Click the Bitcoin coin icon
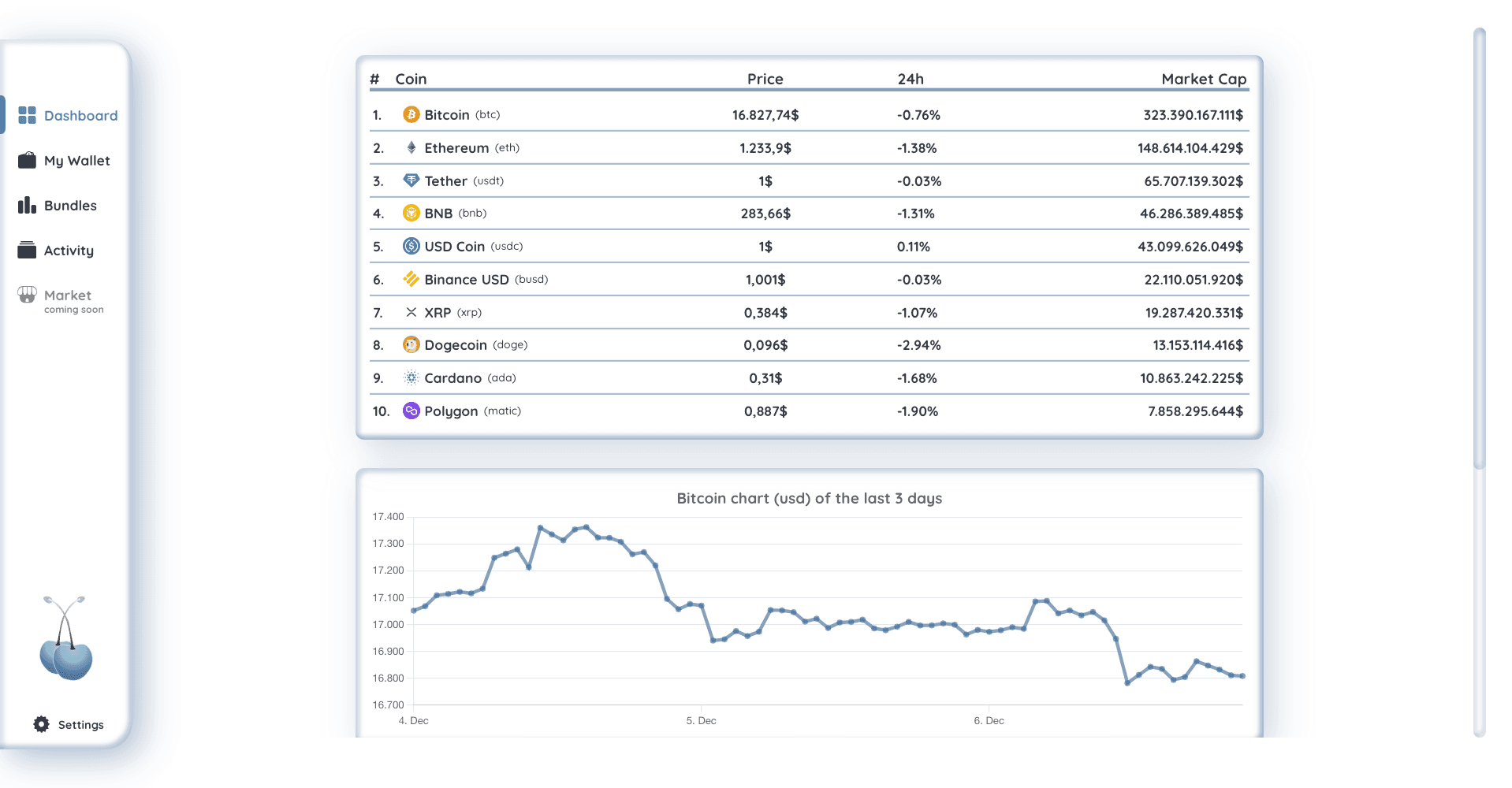The image size is (1512, 788). point(411,115)
